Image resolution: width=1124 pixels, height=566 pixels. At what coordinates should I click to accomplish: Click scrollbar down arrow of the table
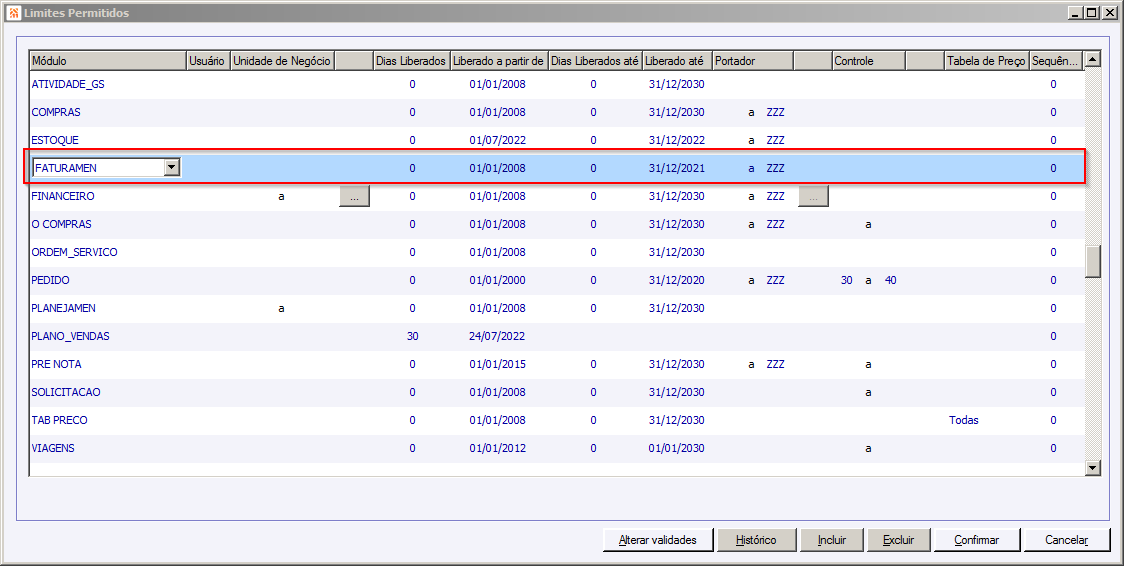pos(1092,468)
